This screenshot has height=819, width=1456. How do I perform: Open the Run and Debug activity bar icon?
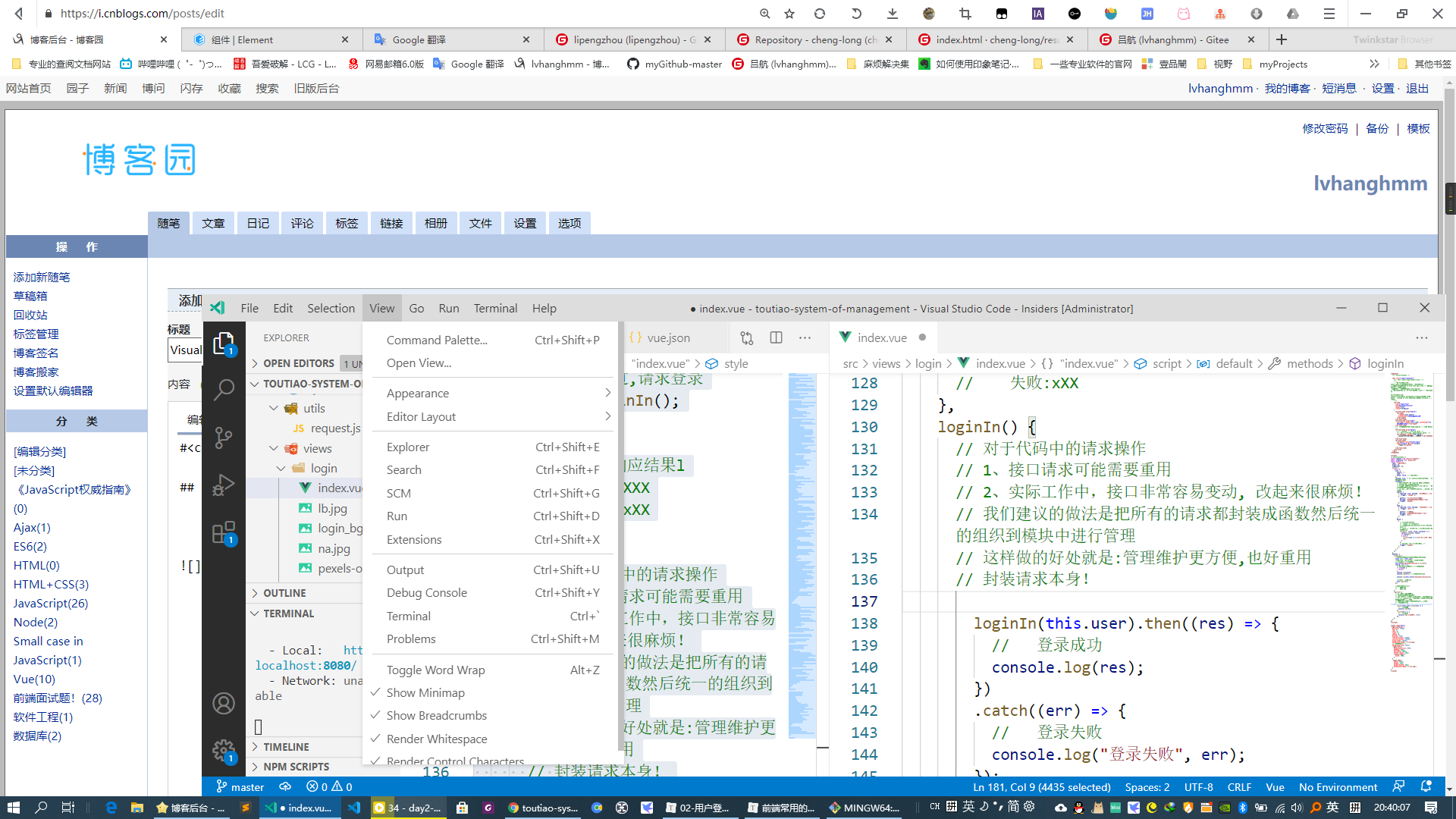(x=224, y=485)
